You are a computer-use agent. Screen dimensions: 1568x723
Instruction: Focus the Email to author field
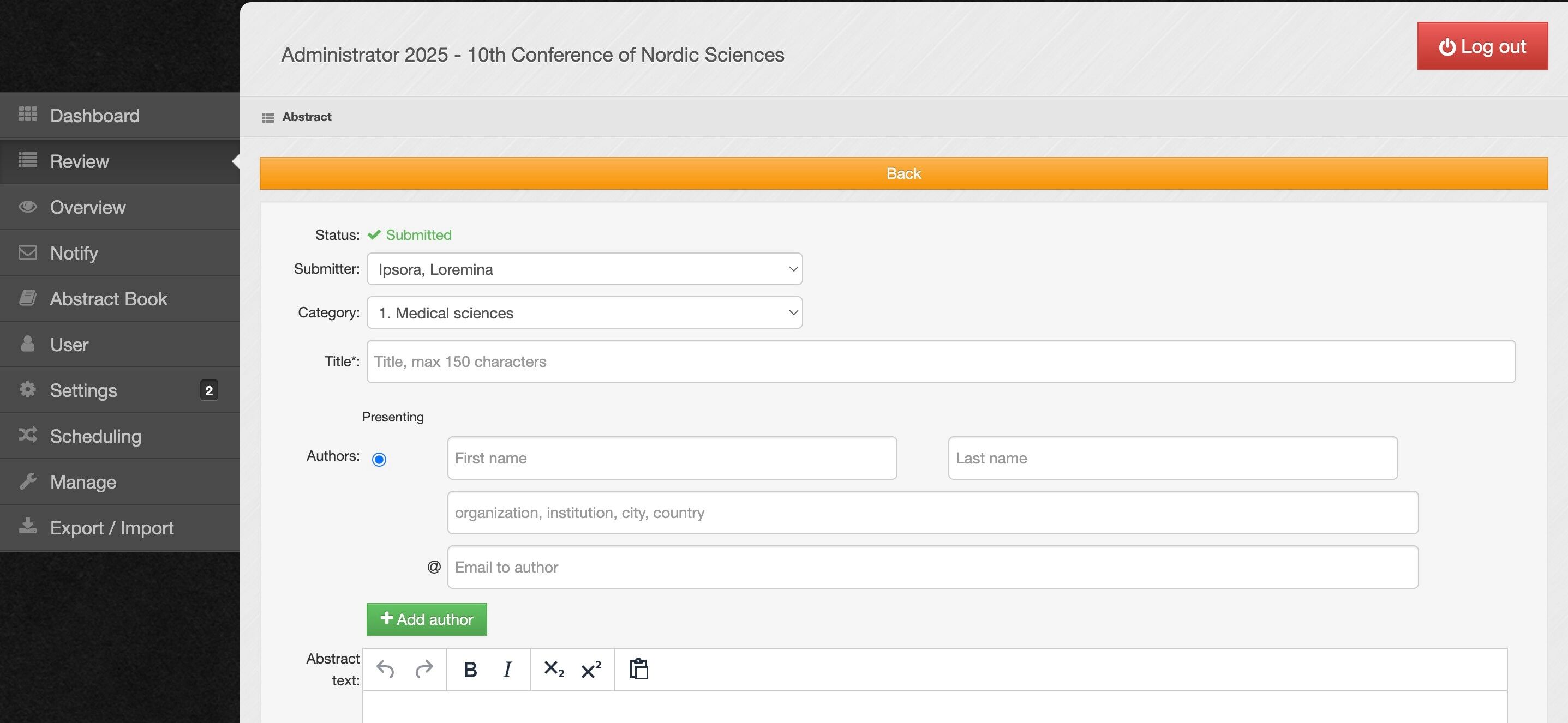coord(932,568)
